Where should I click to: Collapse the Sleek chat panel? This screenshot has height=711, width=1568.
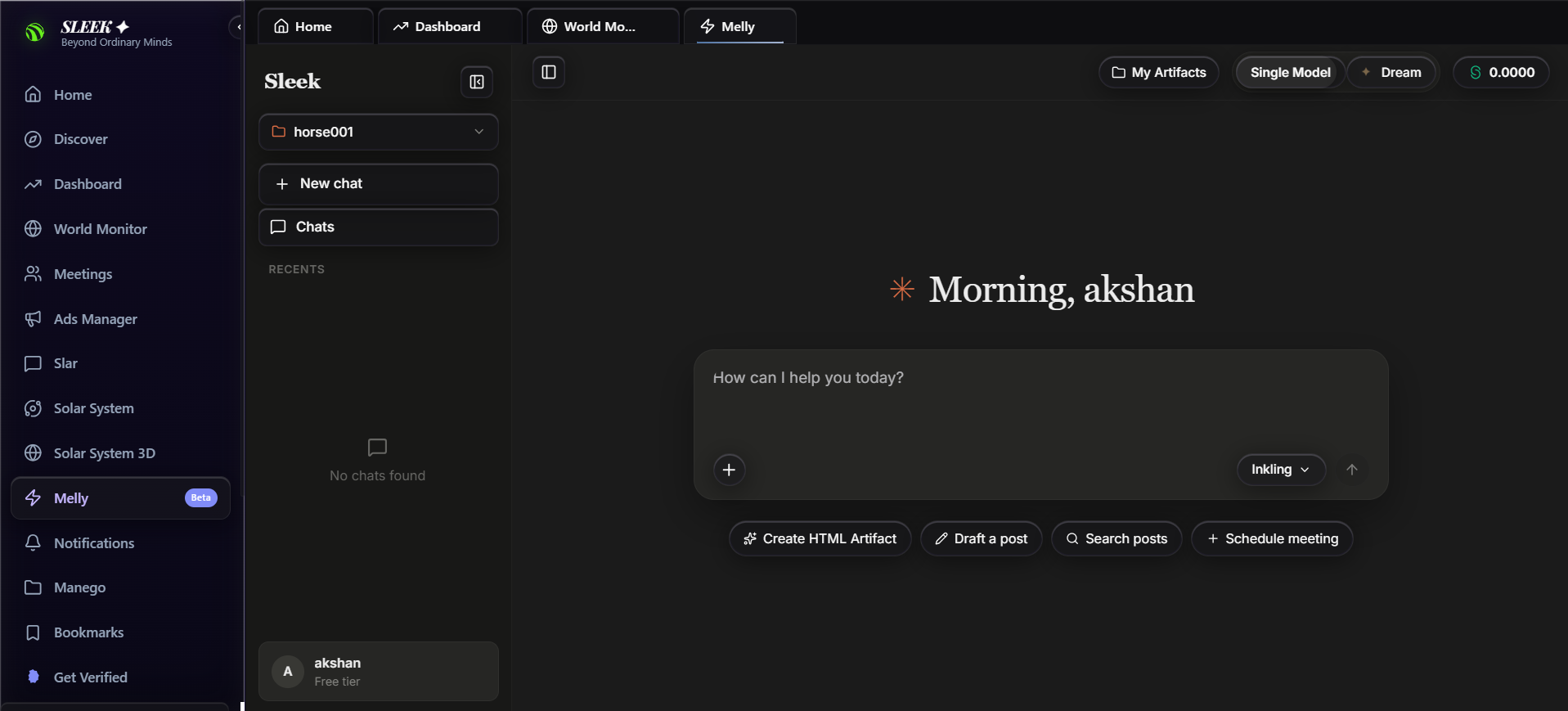point(477,82)
